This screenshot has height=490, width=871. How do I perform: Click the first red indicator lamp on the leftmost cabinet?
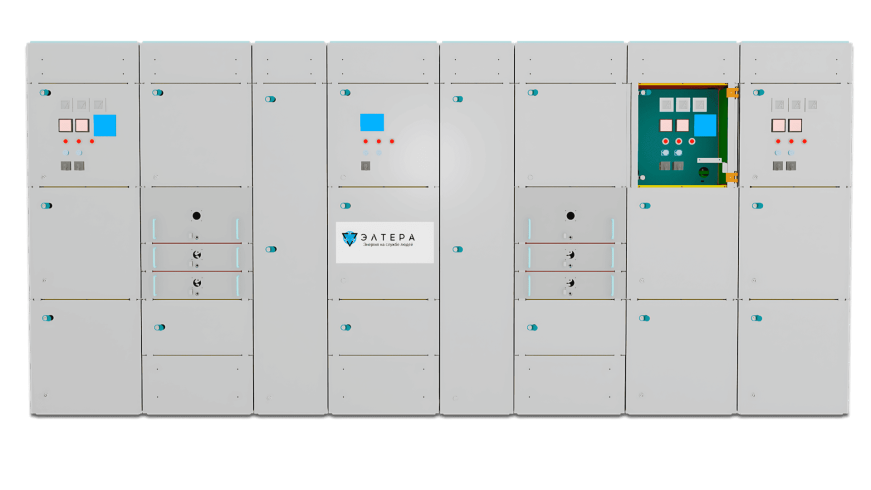coord(66,141)
